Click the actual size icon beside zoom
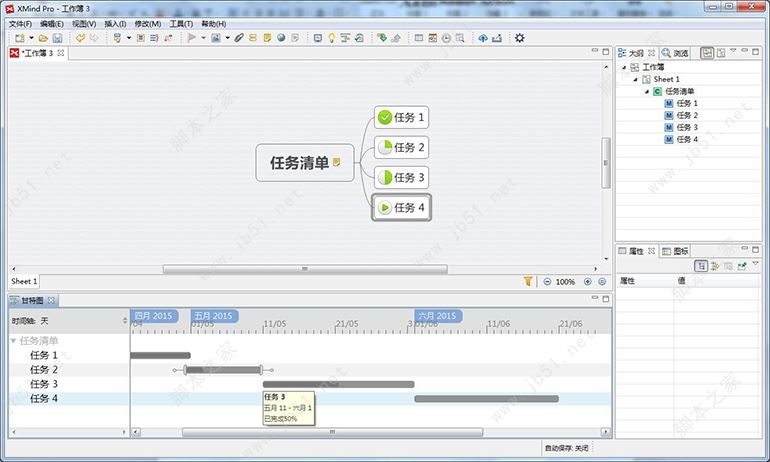The height and width of the screenshot is (462, 770). tap(602, 281)
